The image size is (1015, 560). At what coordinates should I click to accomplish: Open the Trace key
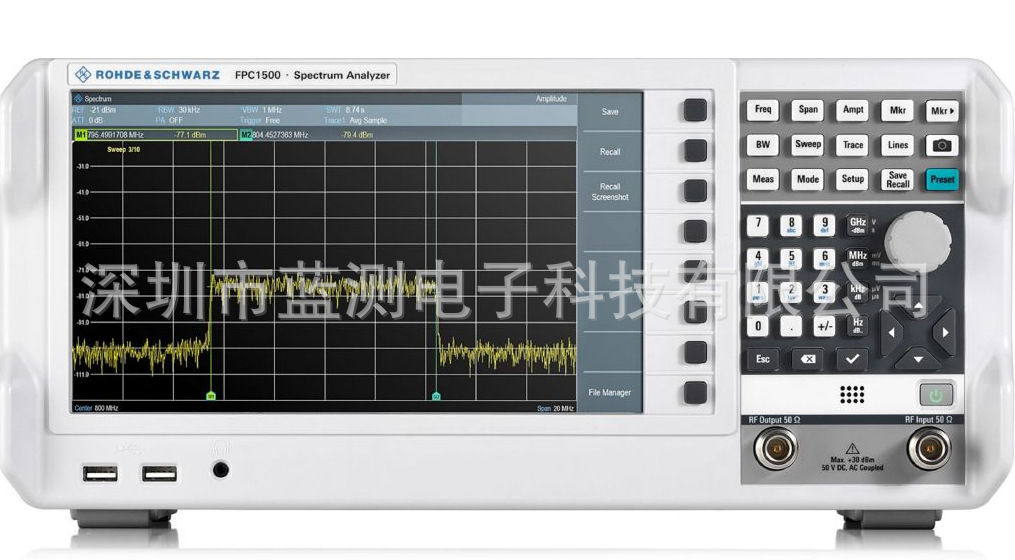point(853,145)
